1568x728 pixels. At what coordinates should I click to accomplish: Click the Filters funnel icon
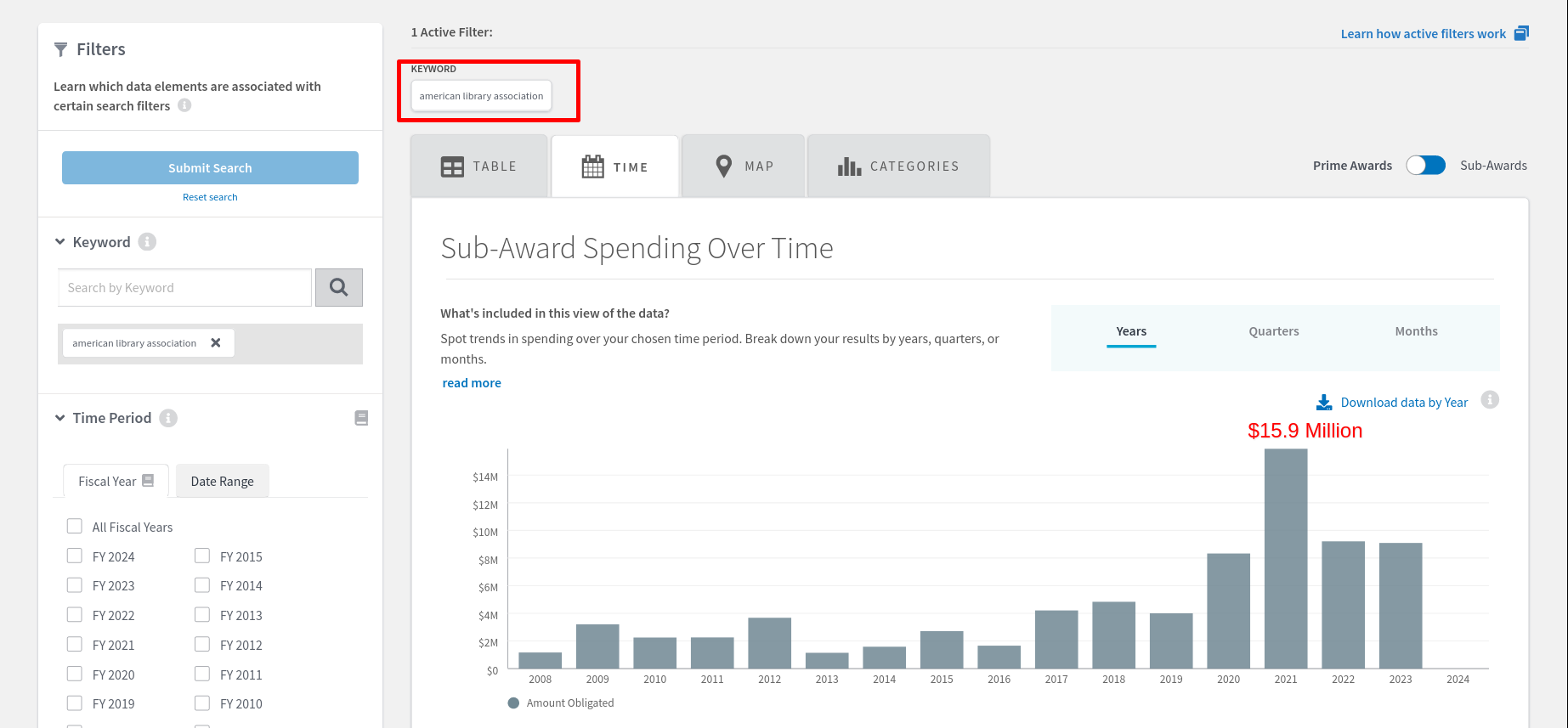(60, 49)
